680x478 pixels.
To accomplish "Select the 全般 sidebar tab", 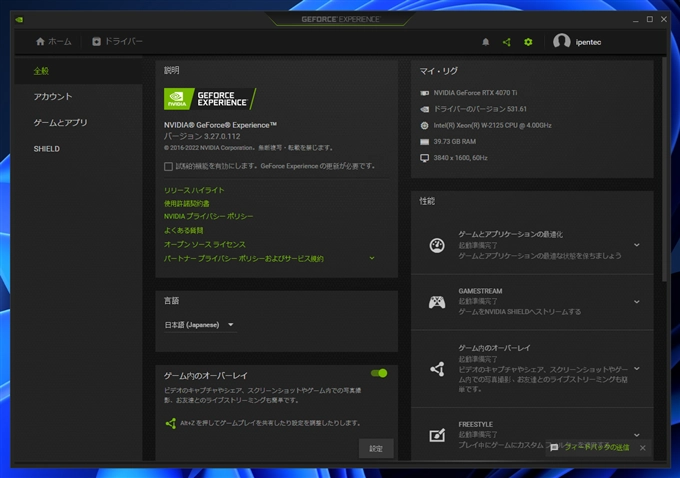I will click(78, 71).
